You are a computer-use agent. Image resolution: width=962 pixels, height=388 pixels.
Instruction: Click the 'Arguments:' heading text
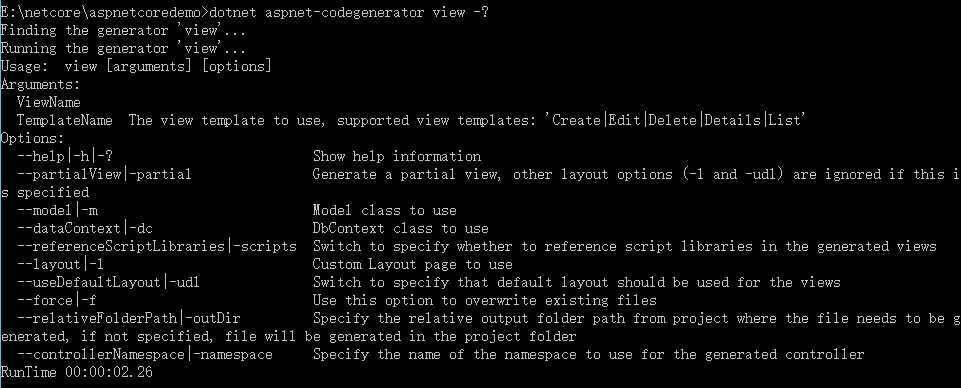40,84
